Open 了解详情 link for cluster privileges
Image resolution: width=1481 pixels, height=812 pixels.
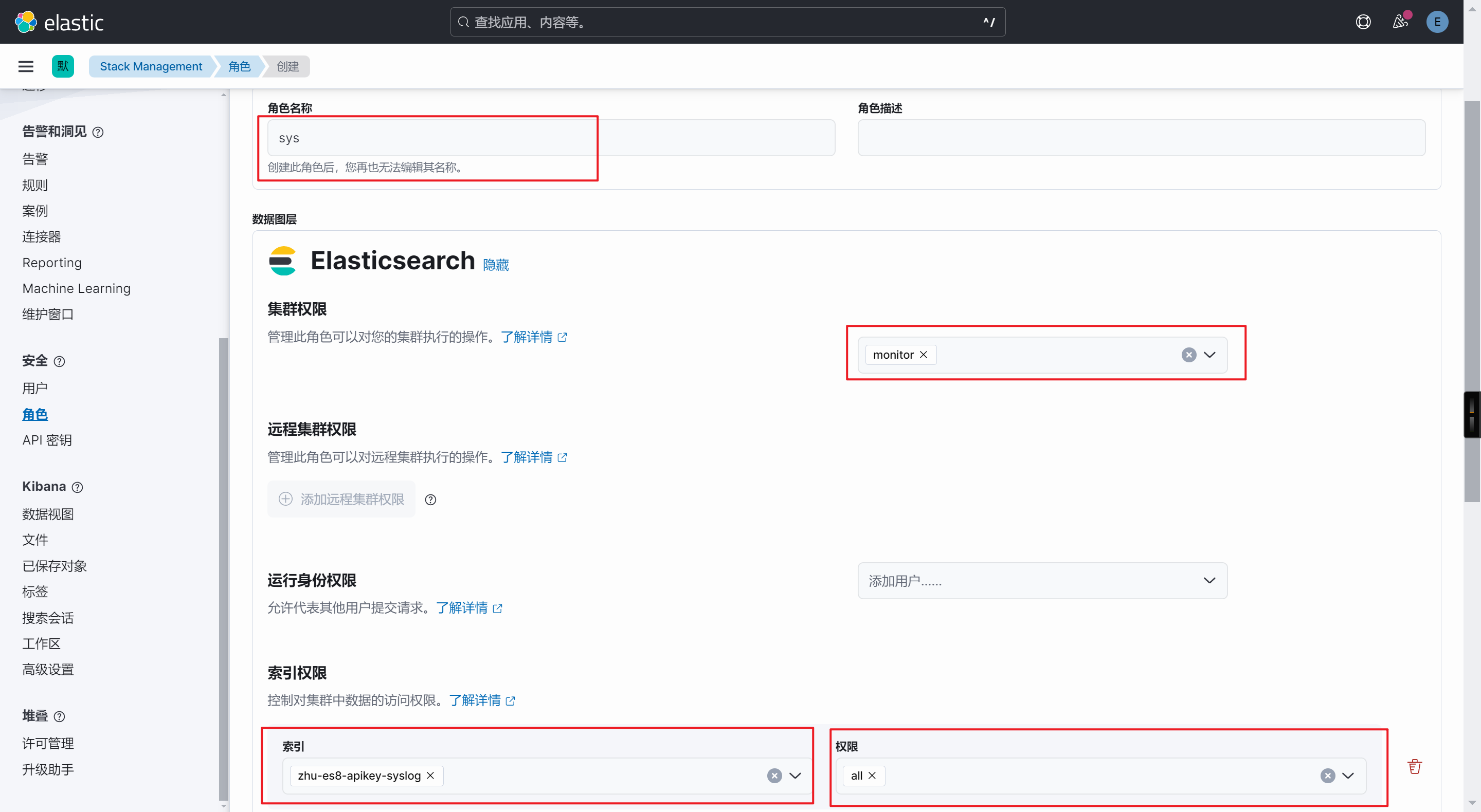[x=534, y=337]
